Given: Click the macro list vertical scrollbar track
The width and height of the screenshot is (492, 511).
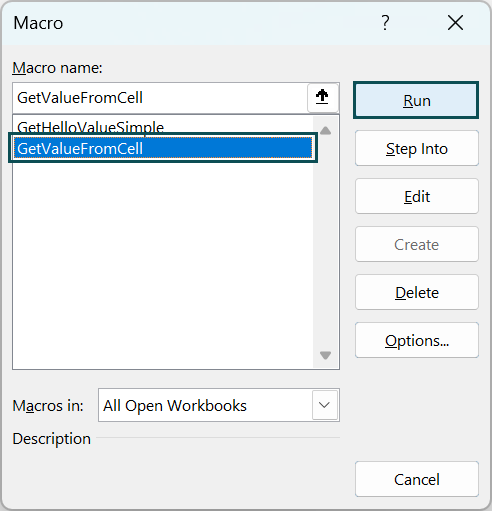Looking at the screenshot, I should 325,243.
